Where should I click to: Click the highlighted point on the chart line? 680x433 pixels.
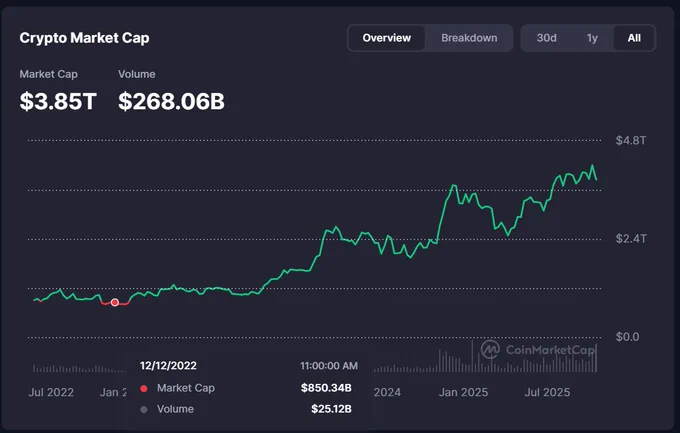pyautogui.click(x=114, y=302)
